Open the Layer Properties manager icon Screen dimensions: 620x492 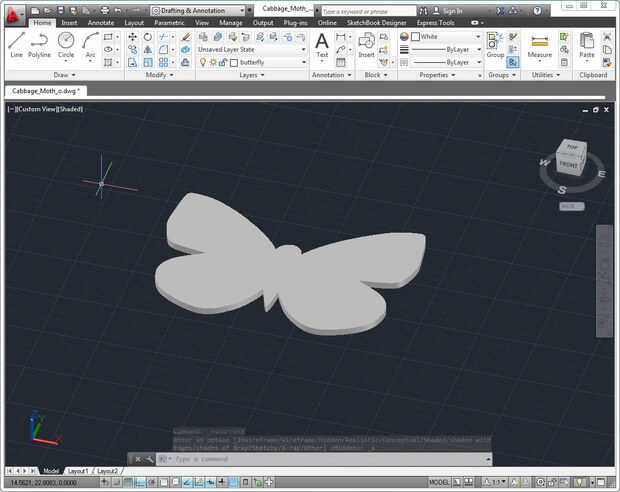[203, 37]
